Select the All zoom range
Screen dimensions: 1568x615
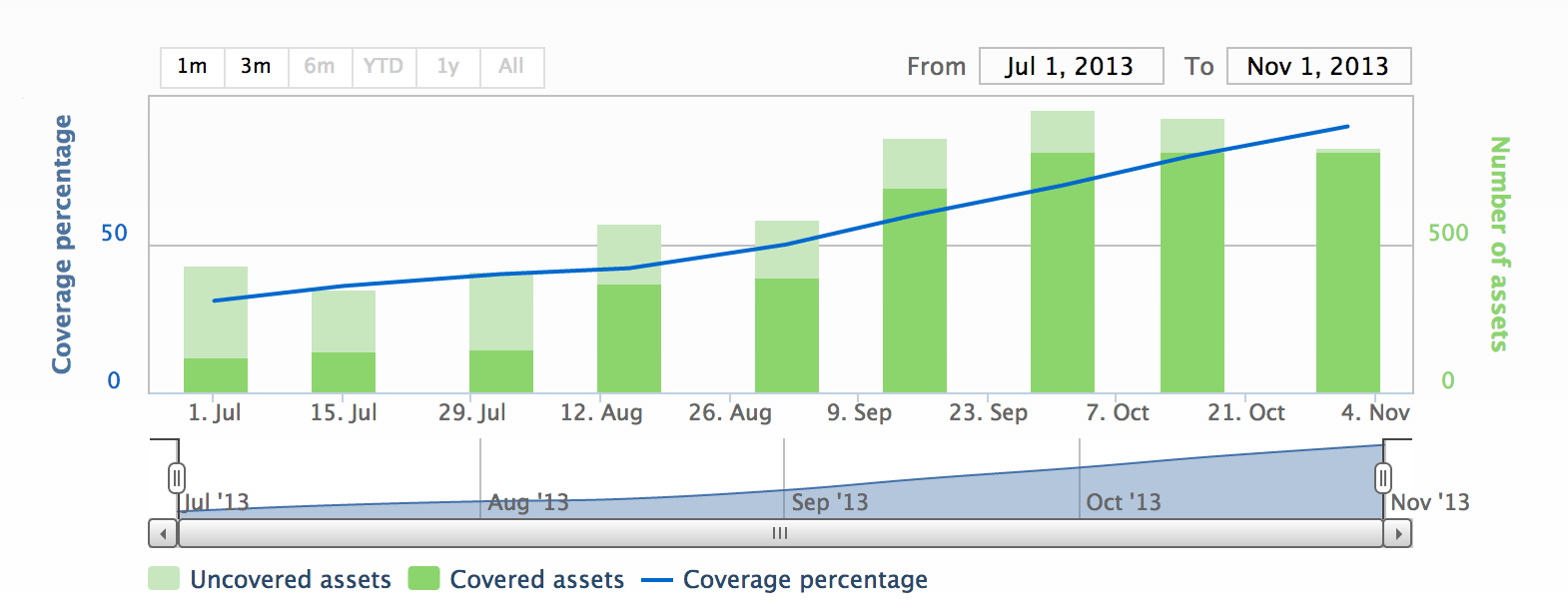tap(511, 67)
